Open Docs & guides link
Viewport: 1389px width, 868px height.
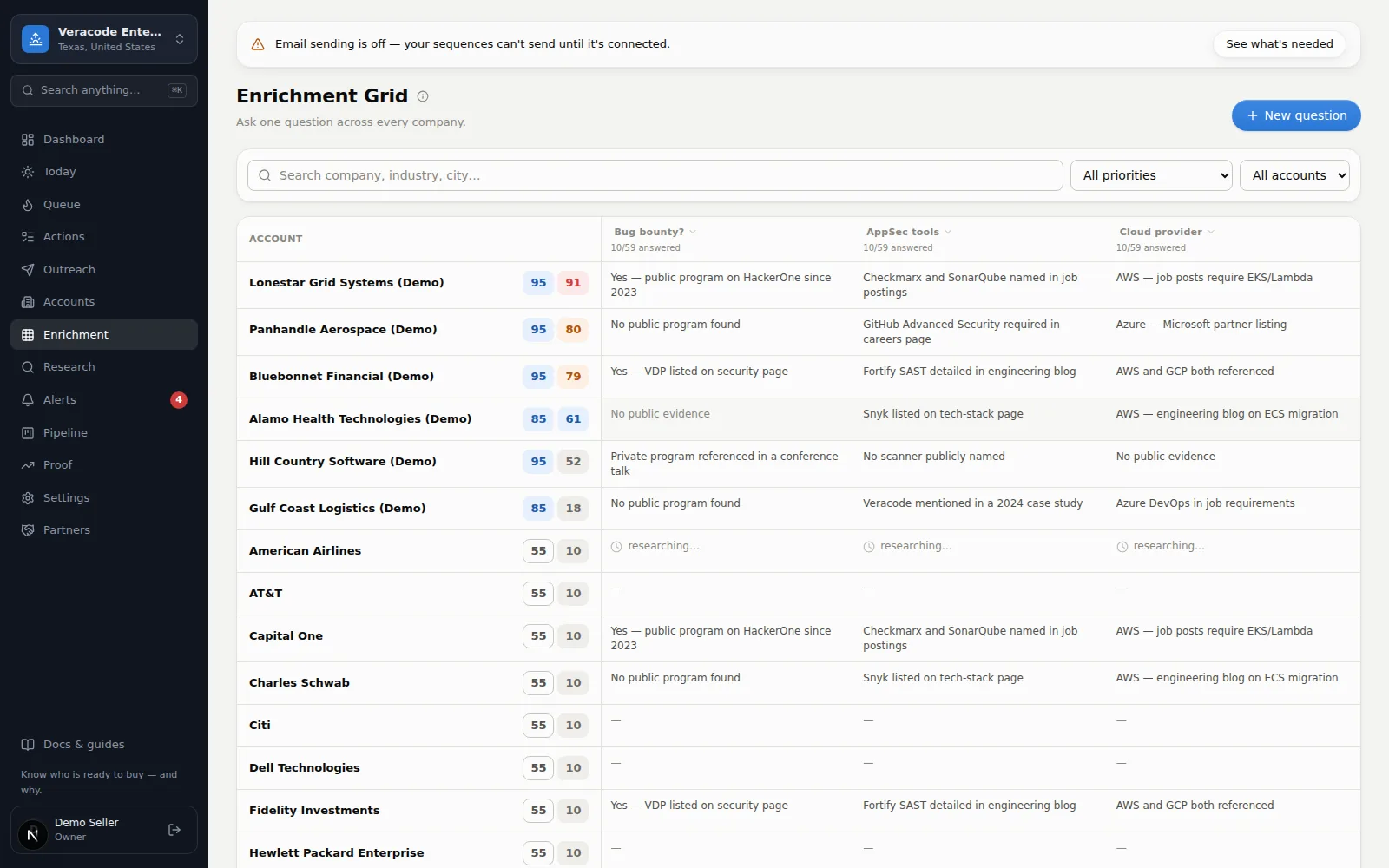coord(104,745)
